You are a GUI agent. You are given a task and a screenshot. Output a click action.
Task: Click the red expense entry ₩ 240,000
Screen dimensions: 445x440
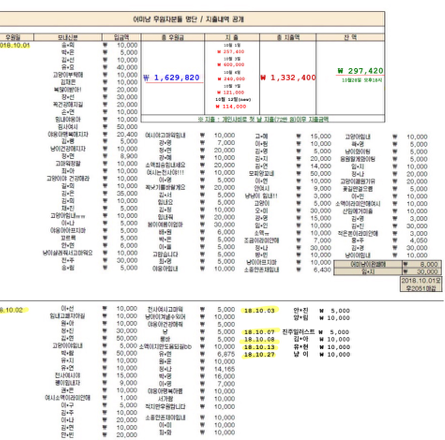(x=231, y=79)
